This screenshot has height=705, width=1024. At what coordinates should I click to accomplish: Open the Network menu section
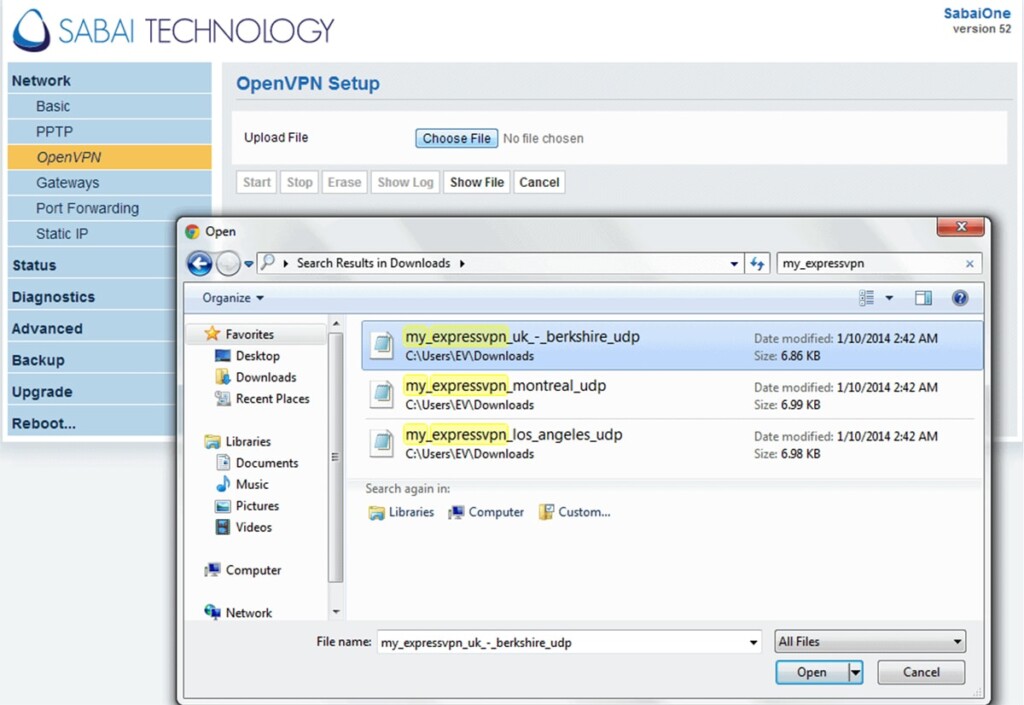click(x=109, y=81)
